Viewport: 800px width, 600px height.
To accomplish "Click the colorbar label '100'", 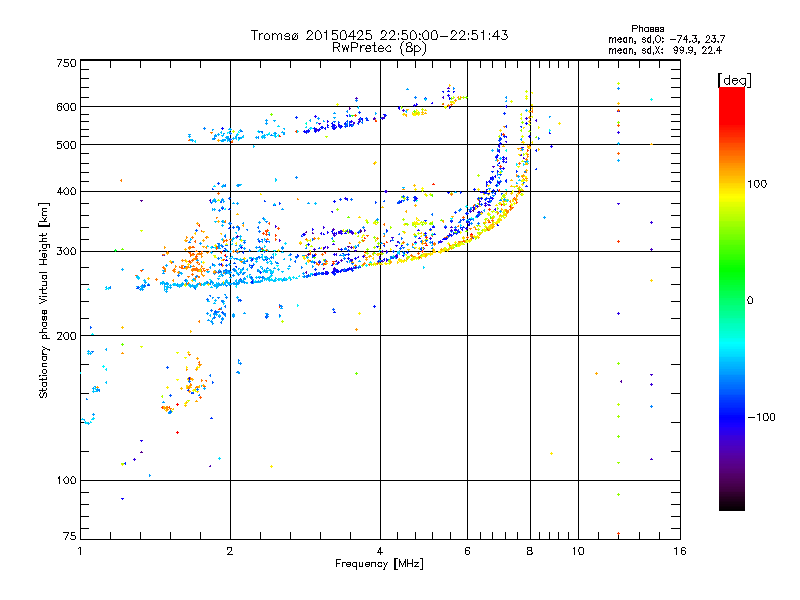I will (757, 184).
